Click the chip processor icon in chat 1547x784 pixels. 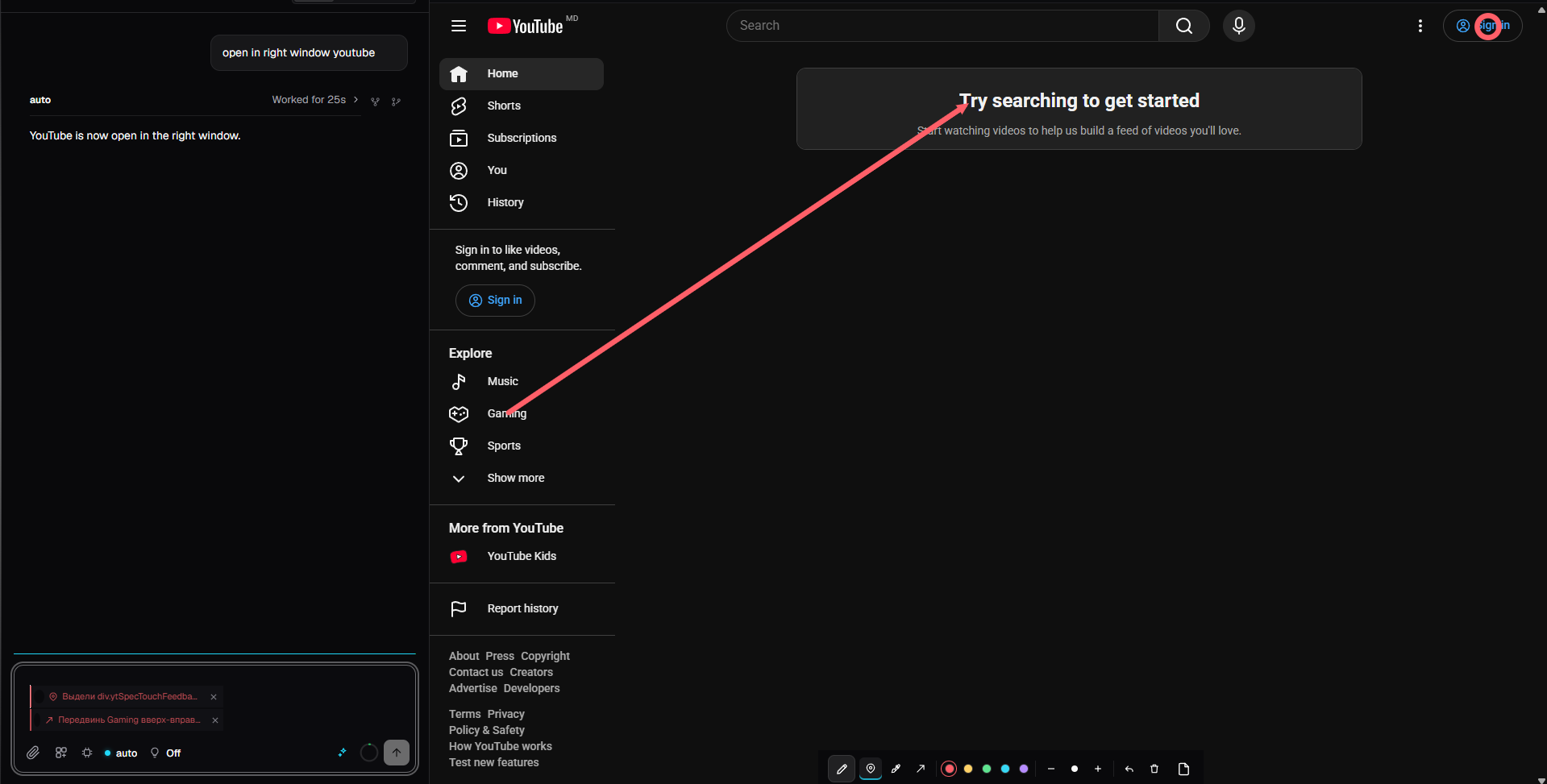(87, 753)
